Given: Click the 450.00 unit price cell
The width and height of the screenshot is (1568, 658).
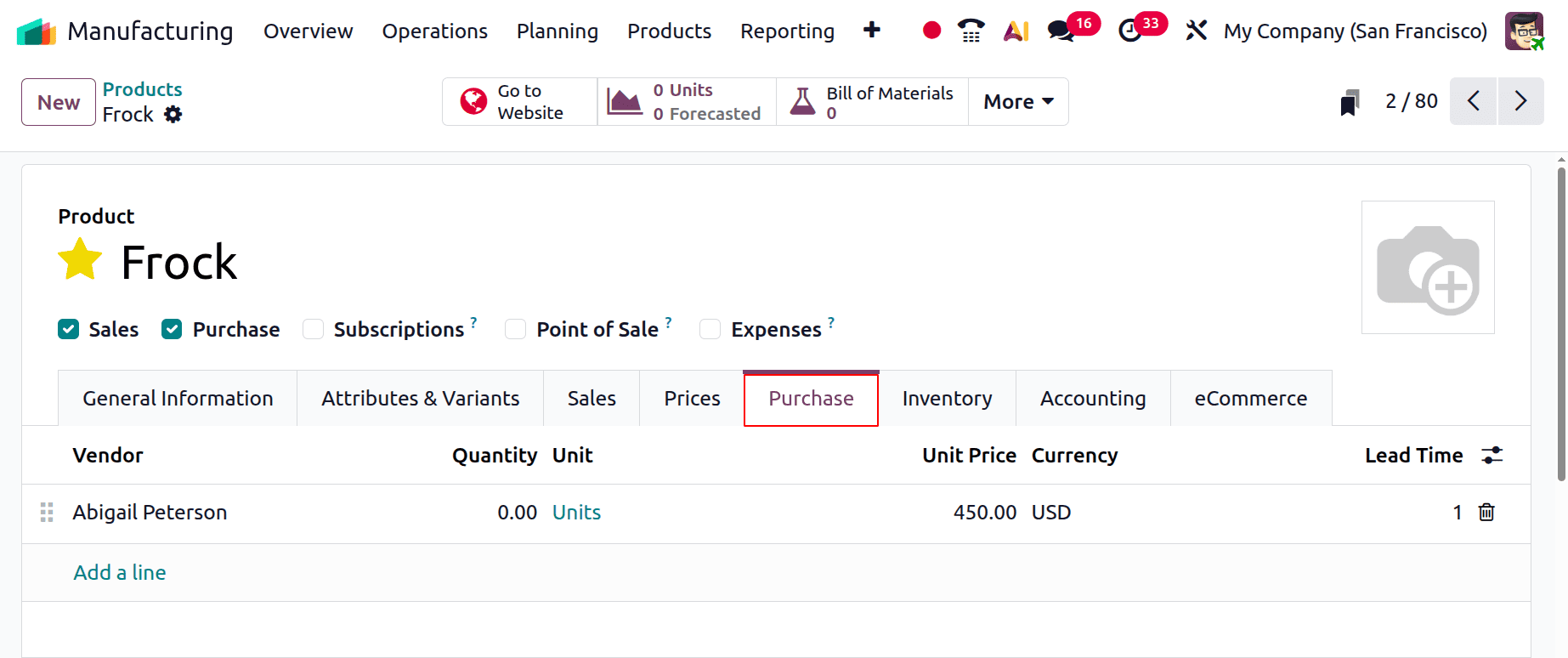Looking at the screenshot, I should pyautogui.click(x=985, y=512).
